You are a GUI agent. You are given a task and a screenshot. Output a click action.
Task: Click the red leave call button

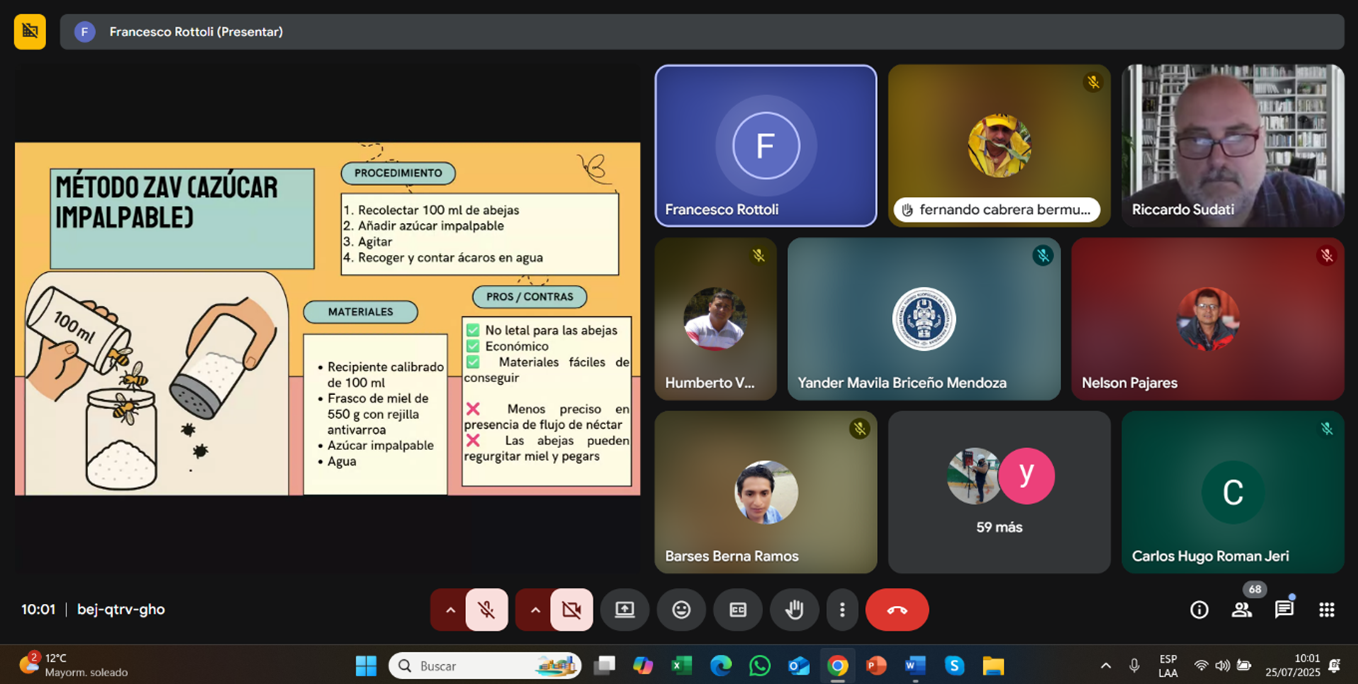[897, 610]
